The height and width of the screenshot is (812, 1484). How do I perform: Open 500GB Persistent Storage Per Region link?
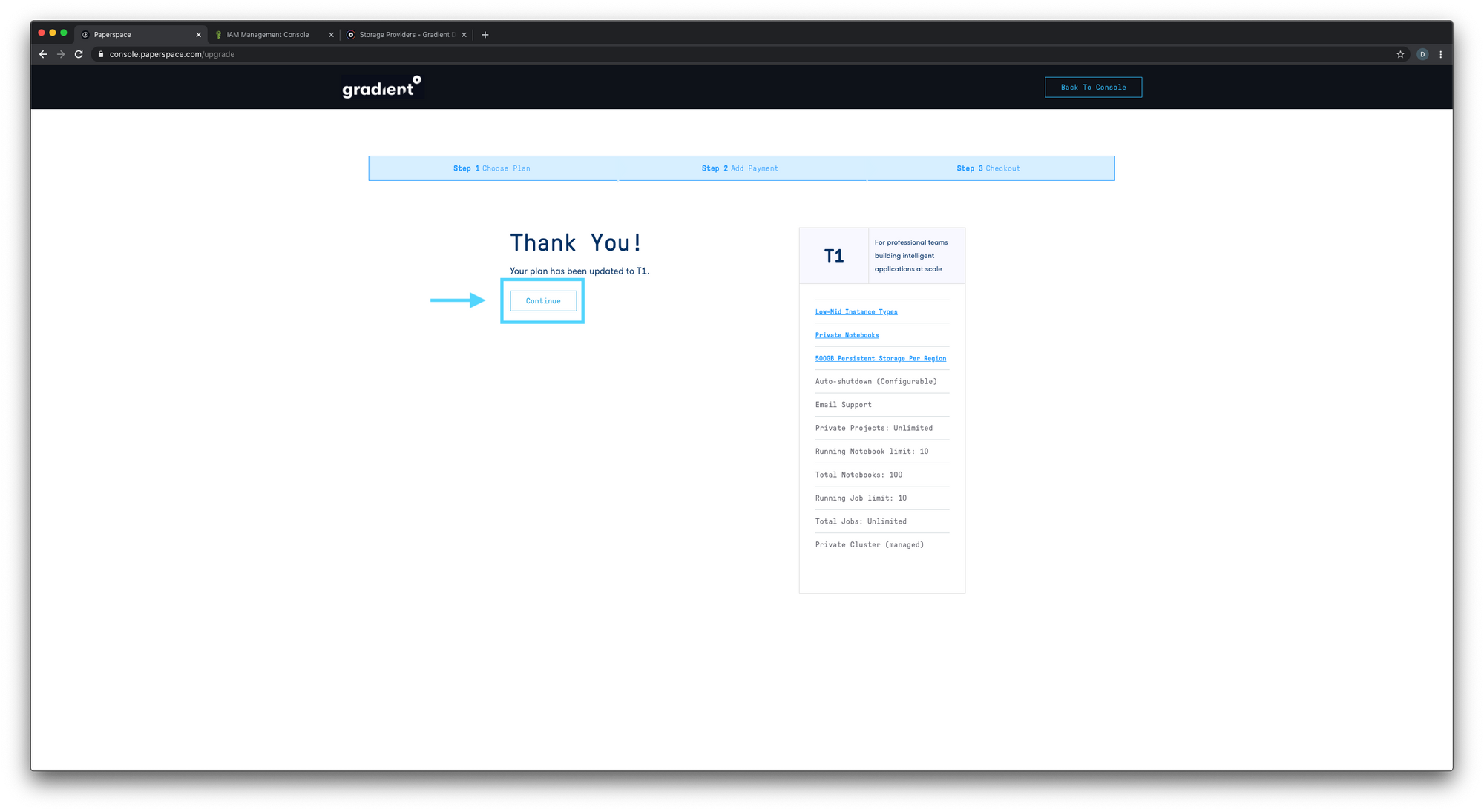pos(880,359)
